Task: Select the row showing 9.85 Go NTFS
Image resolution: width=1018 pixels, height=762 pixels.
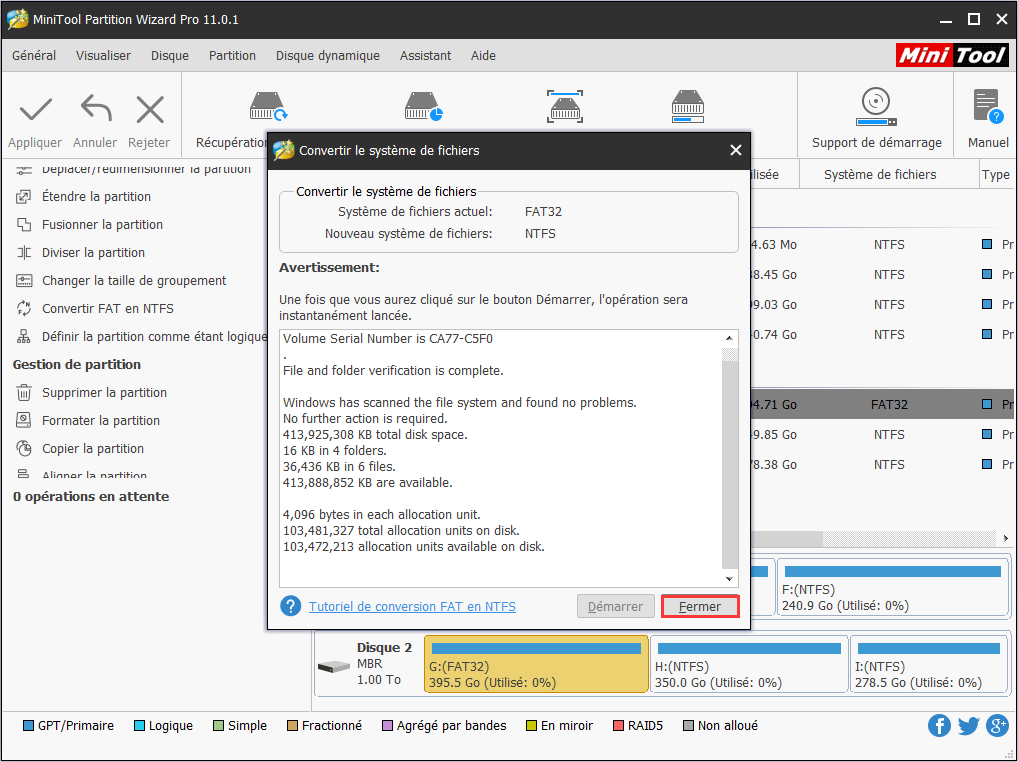Action: pos(882,434)
